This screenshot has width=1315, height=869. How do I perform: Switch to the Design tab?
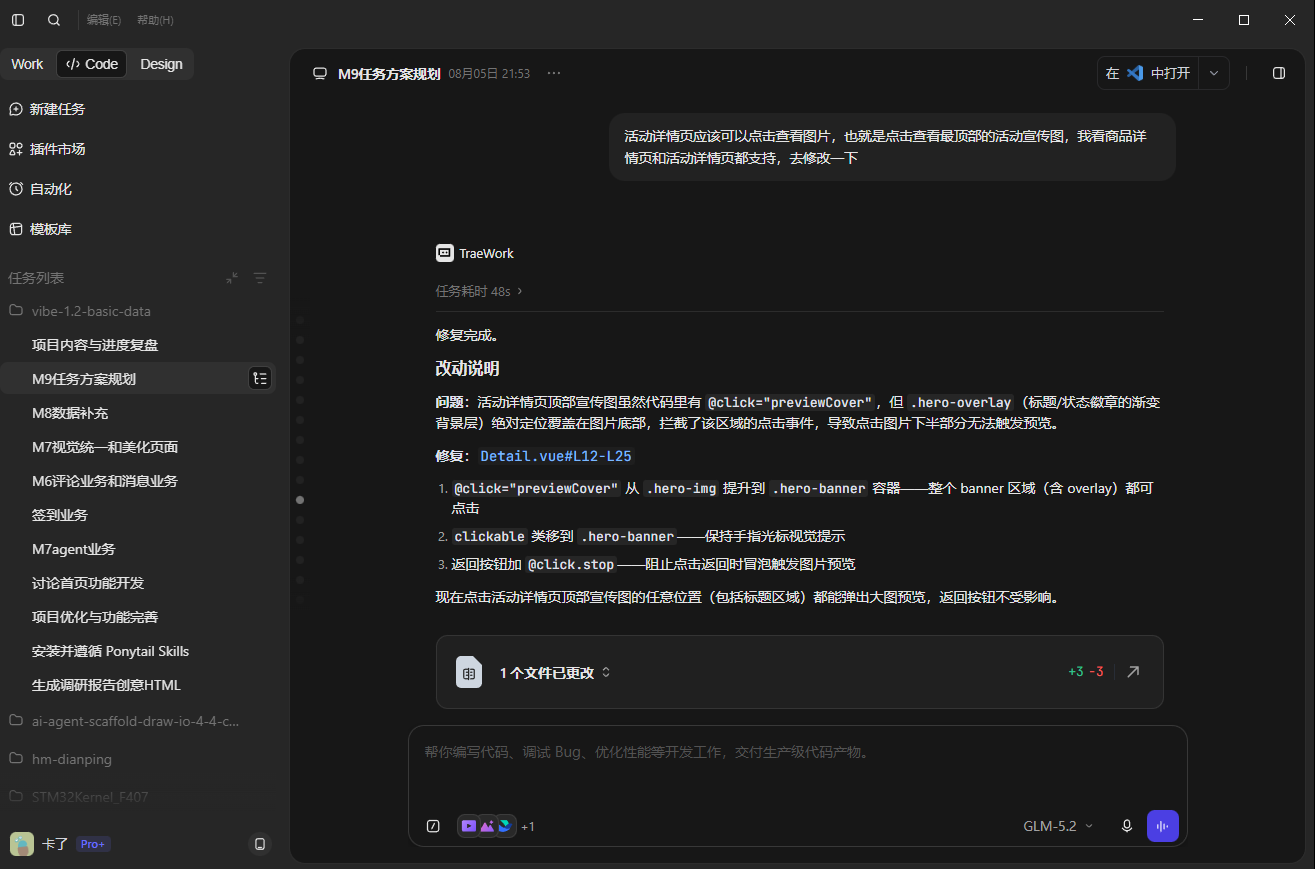(x=161, y=64)
